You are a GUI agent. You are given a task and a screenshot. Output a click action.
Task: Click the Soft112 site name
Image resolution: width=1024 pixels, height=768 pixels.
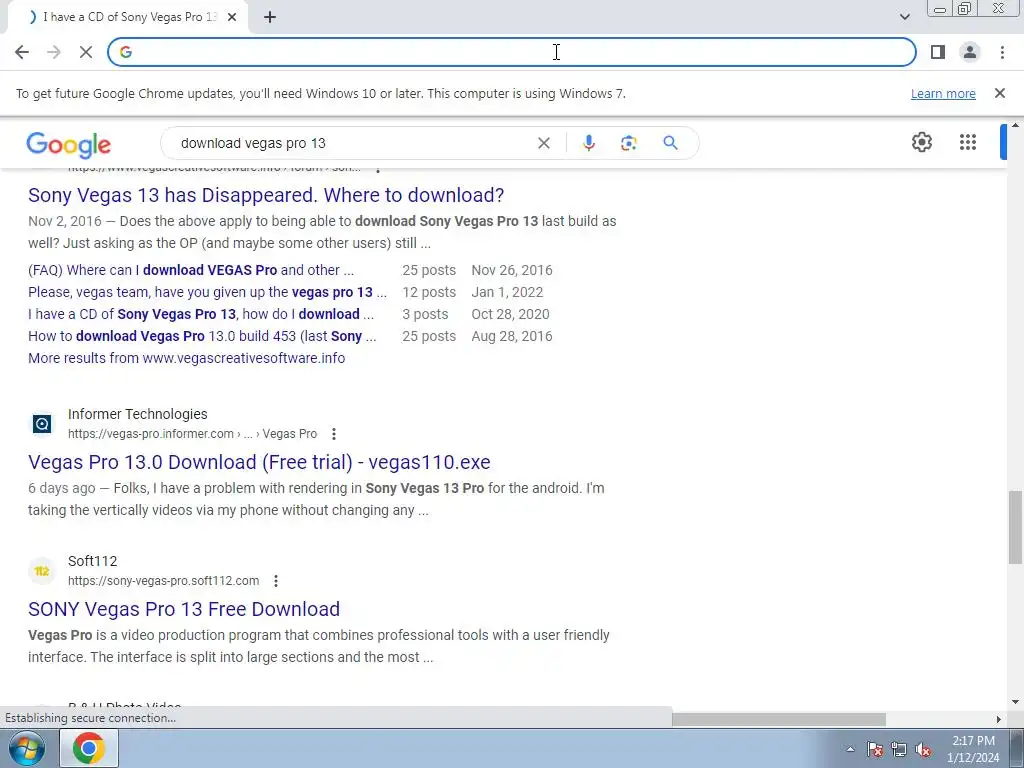pos(92,561)
